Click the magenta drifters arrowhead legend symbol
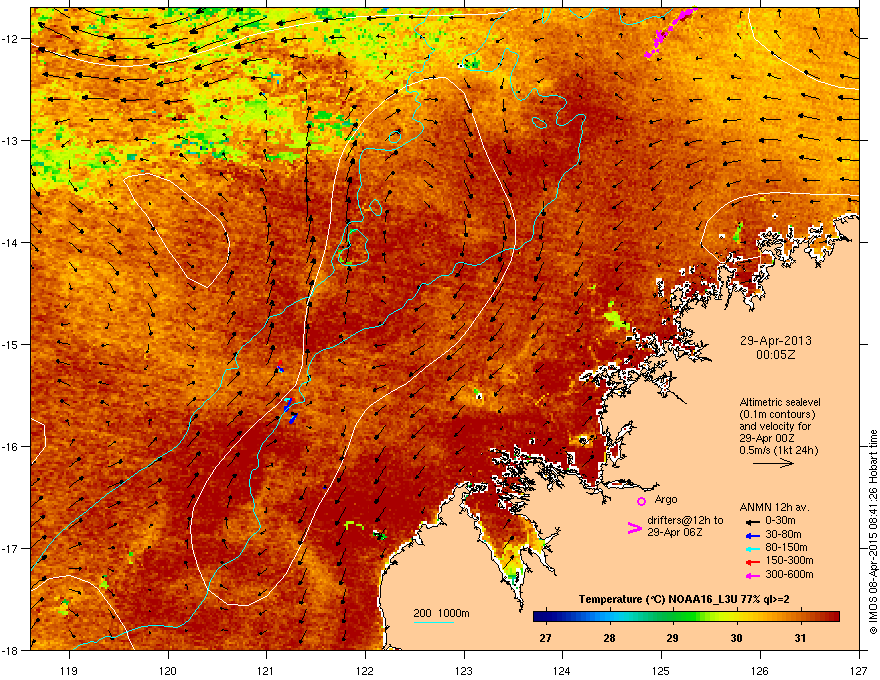 [x=634, y=527]
